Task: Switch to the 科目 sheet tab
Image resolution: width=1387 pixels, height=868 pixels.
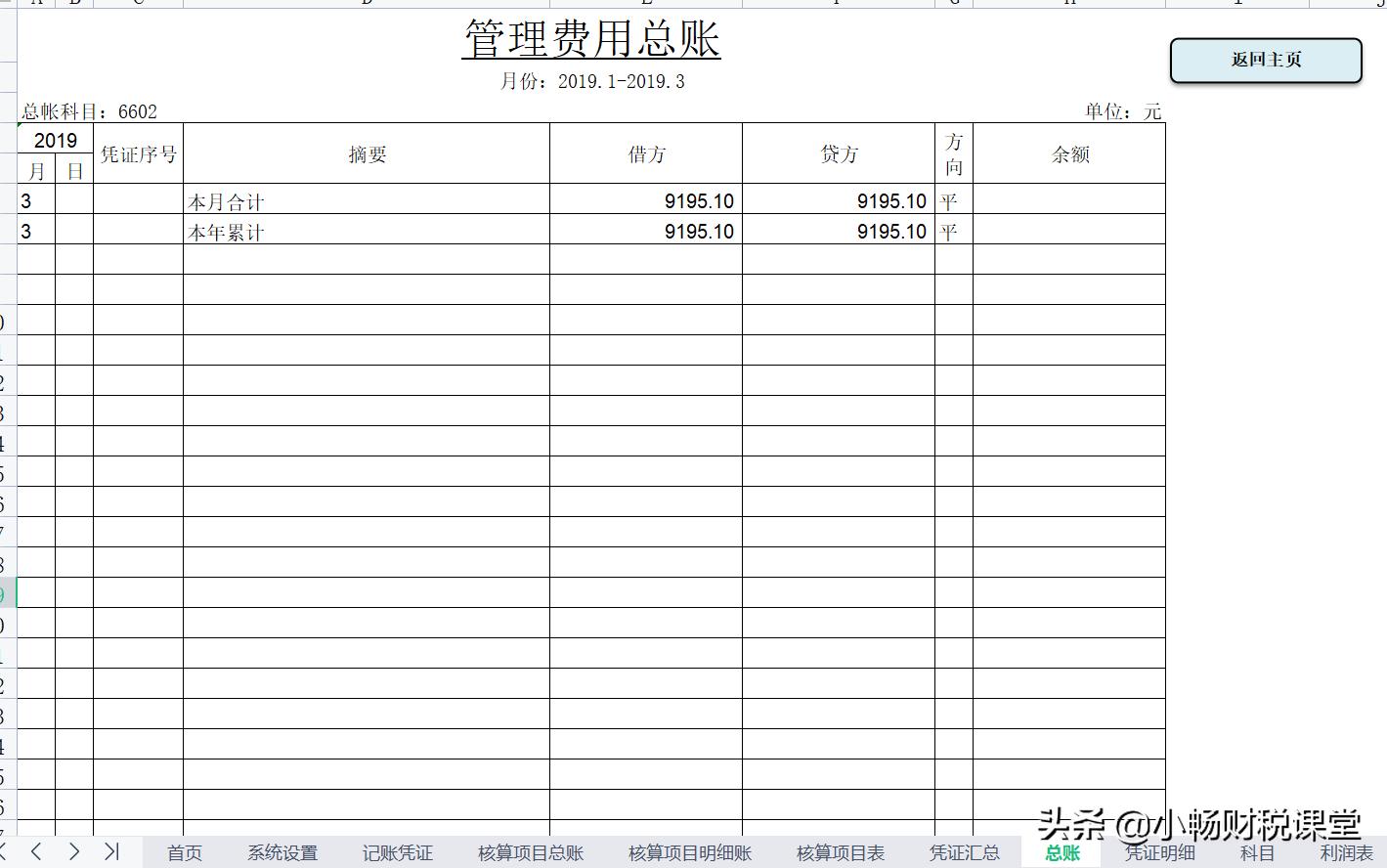Action: coord(1257,852)
